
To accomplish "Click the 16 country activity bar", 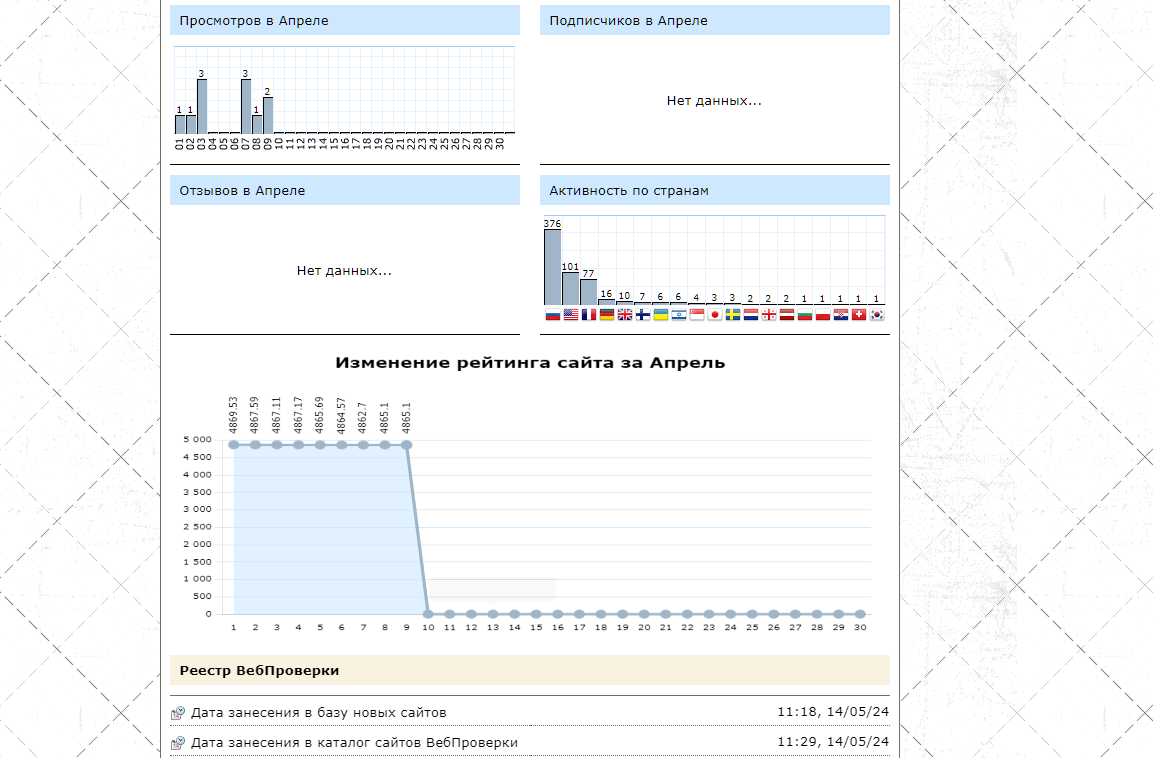I will (x=607, y=302).
